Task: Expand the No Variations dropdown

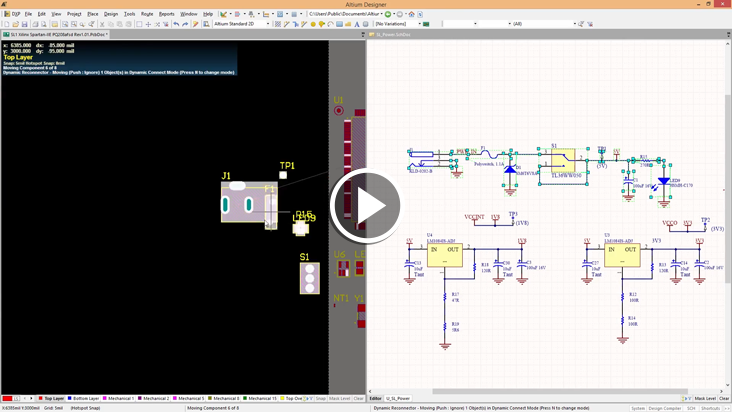Action: click(398, 24)
